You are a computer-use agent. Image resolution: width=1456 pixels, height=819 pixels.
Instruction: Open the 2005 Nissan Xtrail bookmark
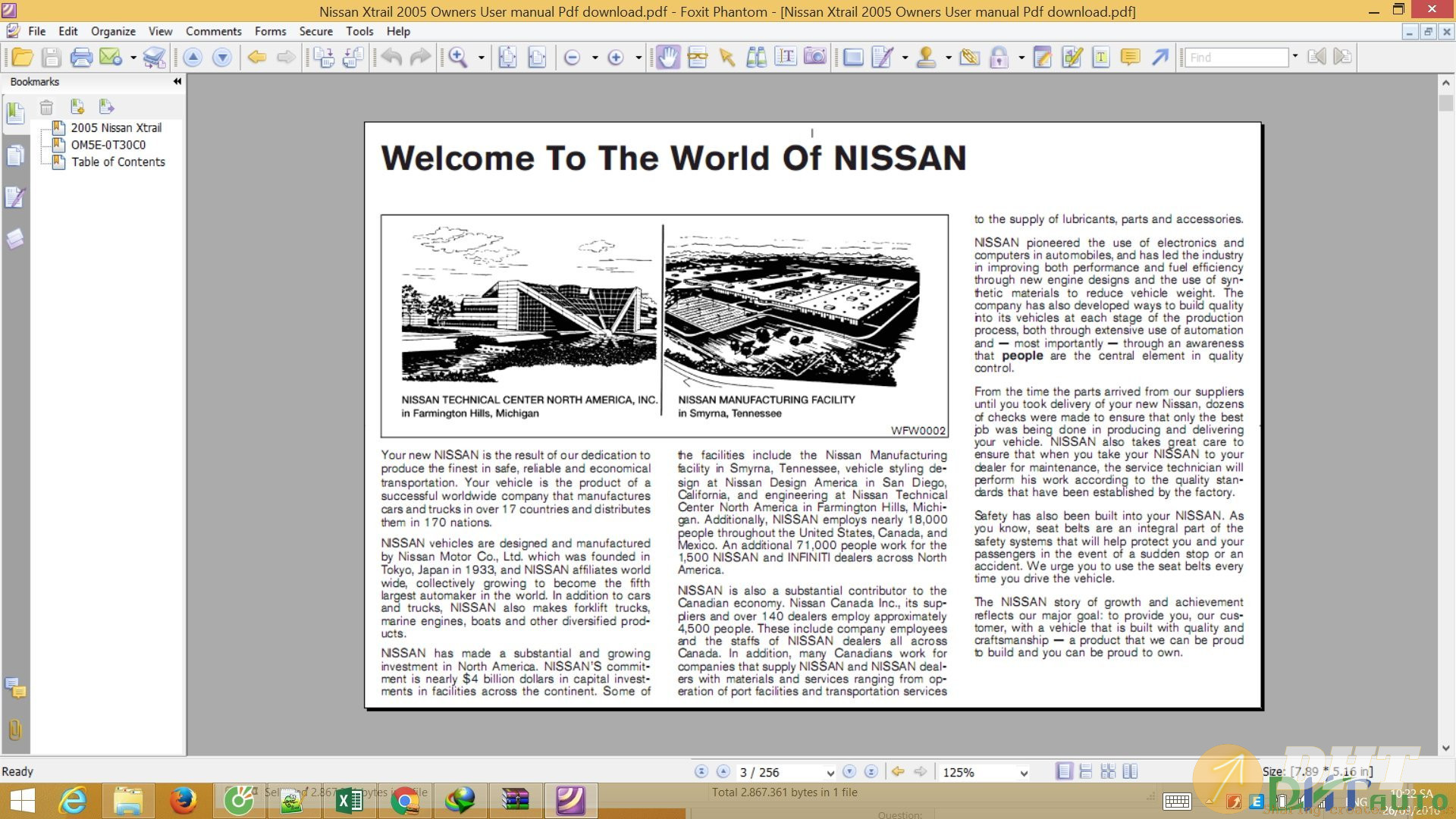click(116, 127)
